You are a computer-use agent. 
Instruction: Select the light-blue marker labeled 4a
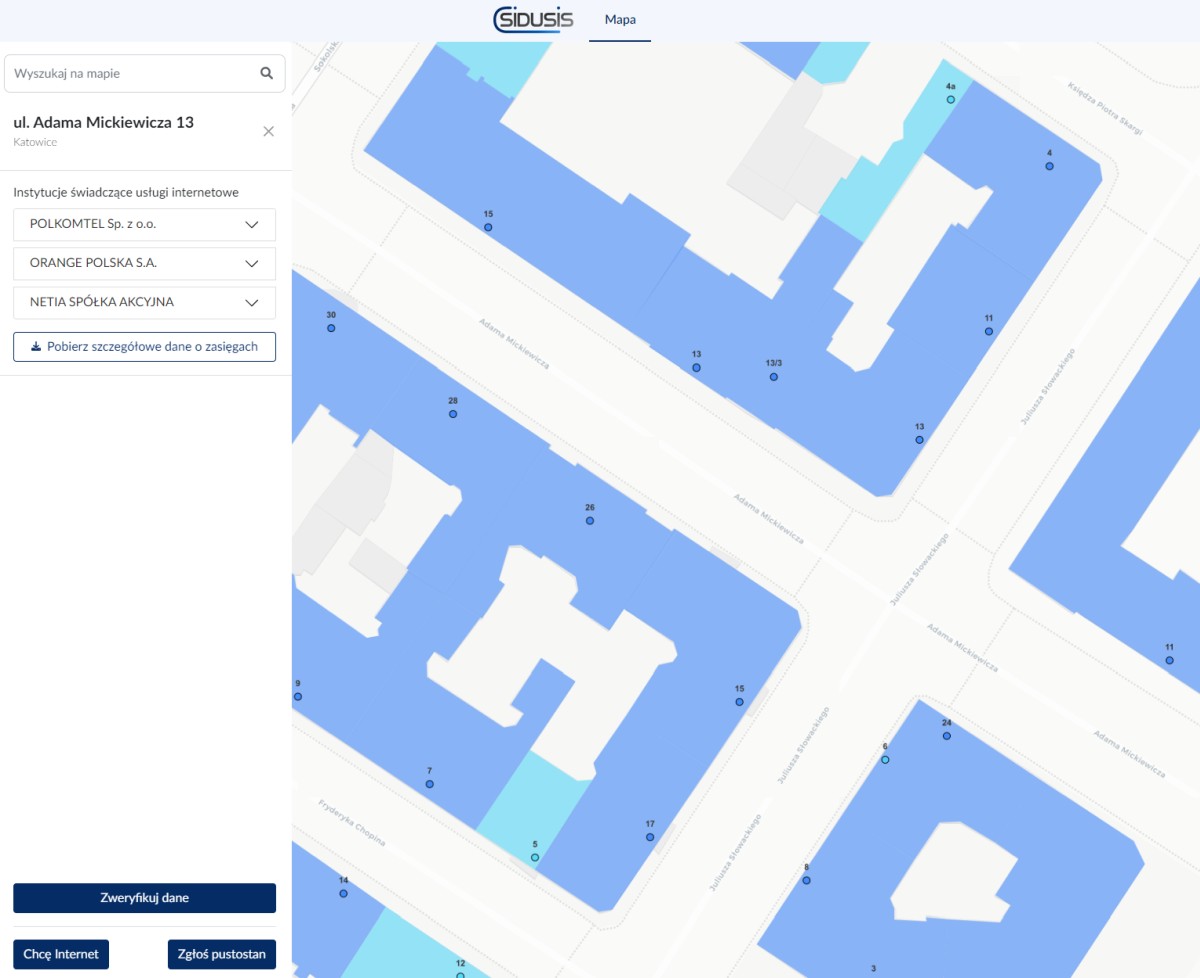951,100
